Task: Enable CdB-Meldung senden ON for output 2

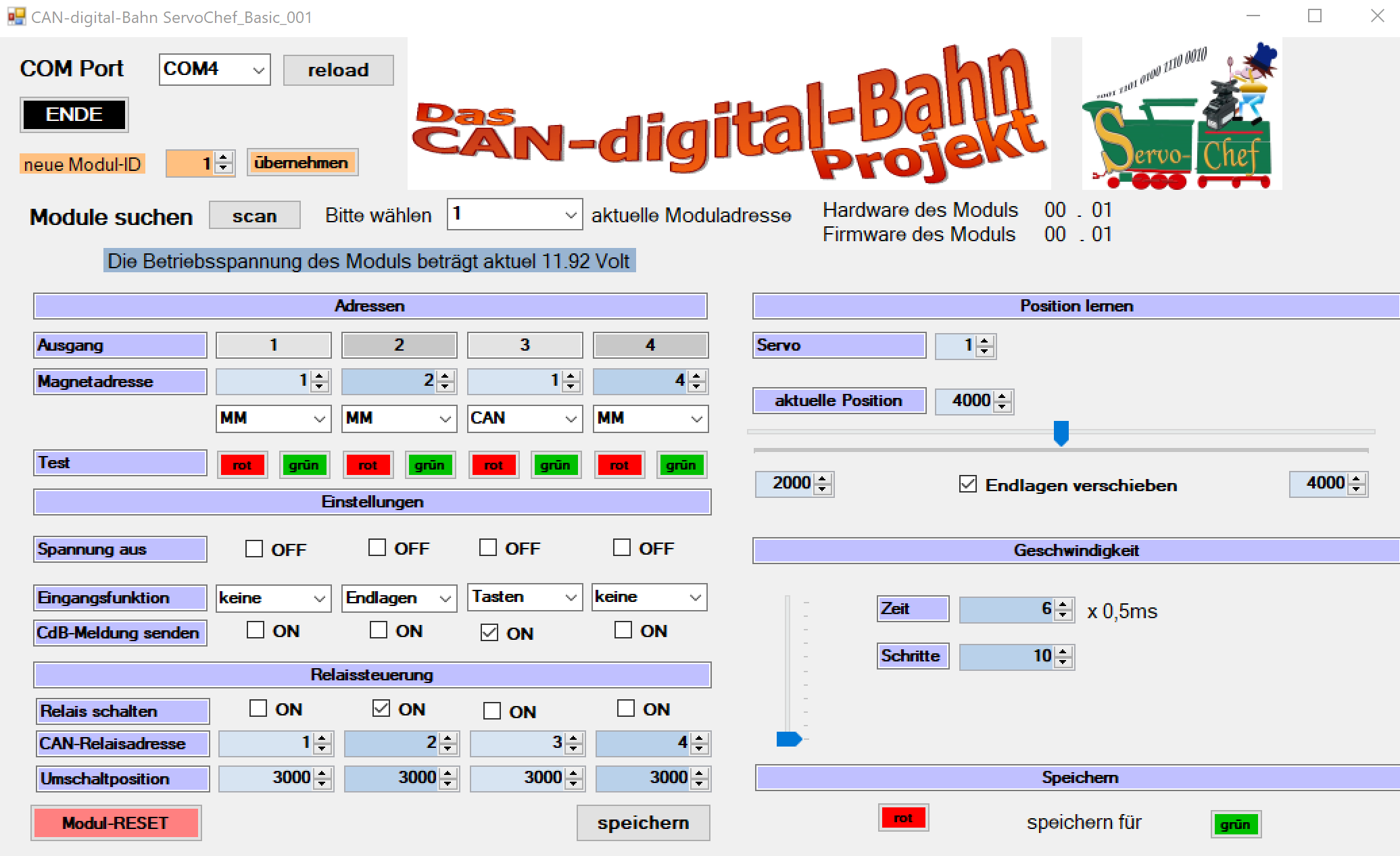Action: (x=379, y=630)
